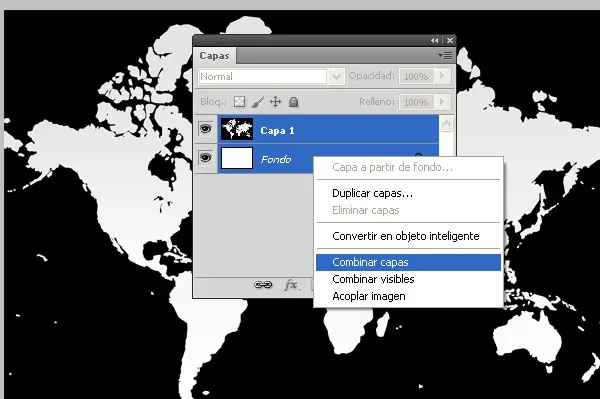Hide the Capa 1 layer
Viewport: 600px width, 399px height.
pyautogui.click(x=206, y=129)
